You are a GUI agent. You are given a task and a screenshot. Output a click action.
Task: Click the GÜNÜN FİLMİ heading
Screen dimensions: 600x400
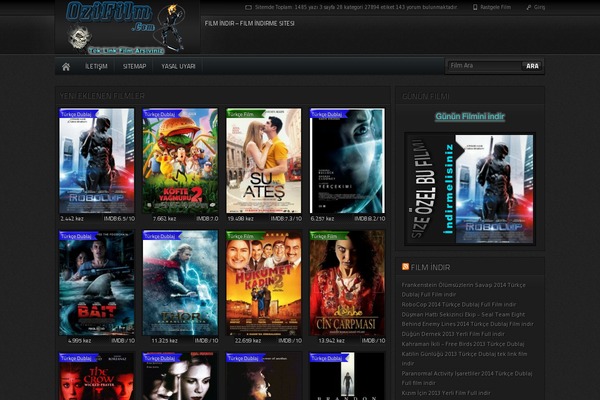coord(426,96)
